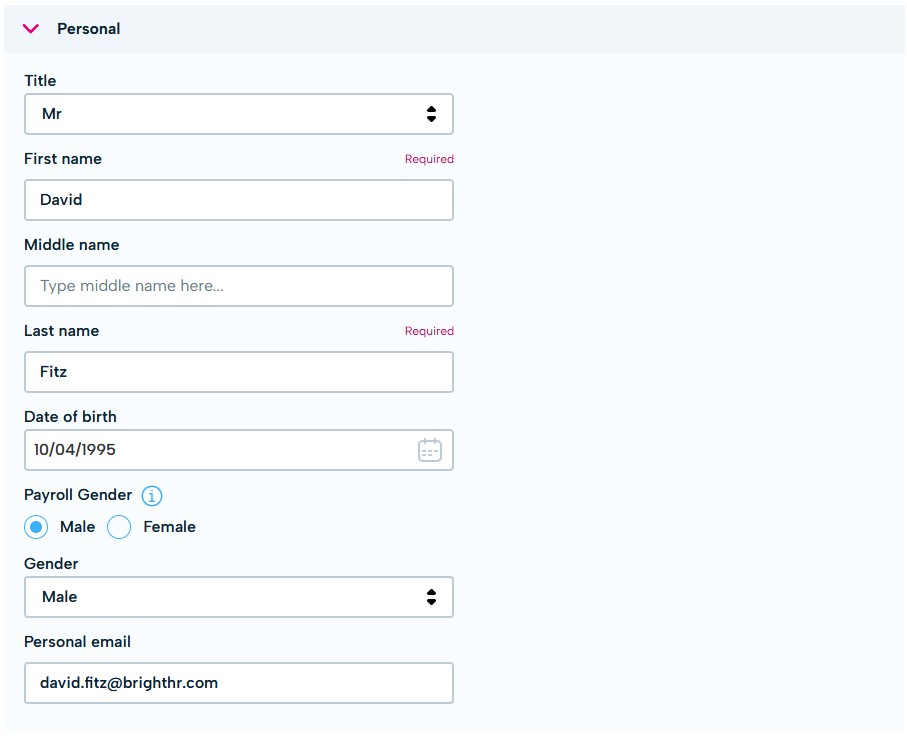Click the Last name field containing Fitz

238,372
